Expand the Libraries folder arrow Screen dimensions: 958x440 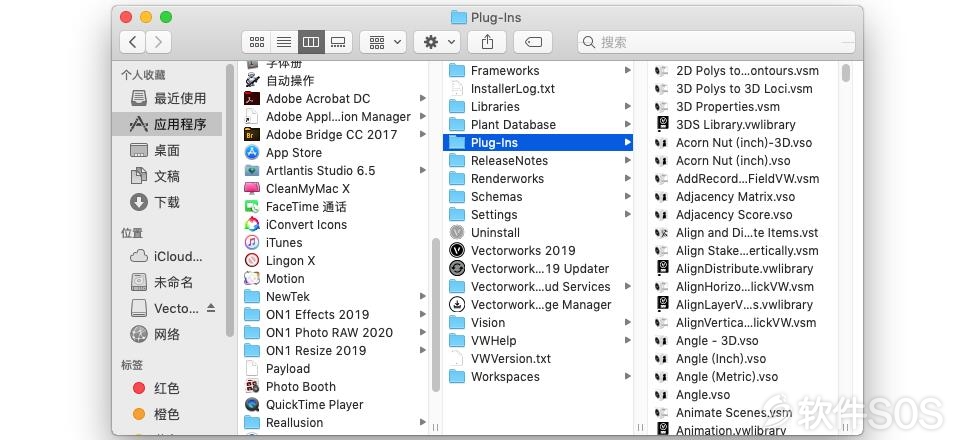(x=627, y=107)
